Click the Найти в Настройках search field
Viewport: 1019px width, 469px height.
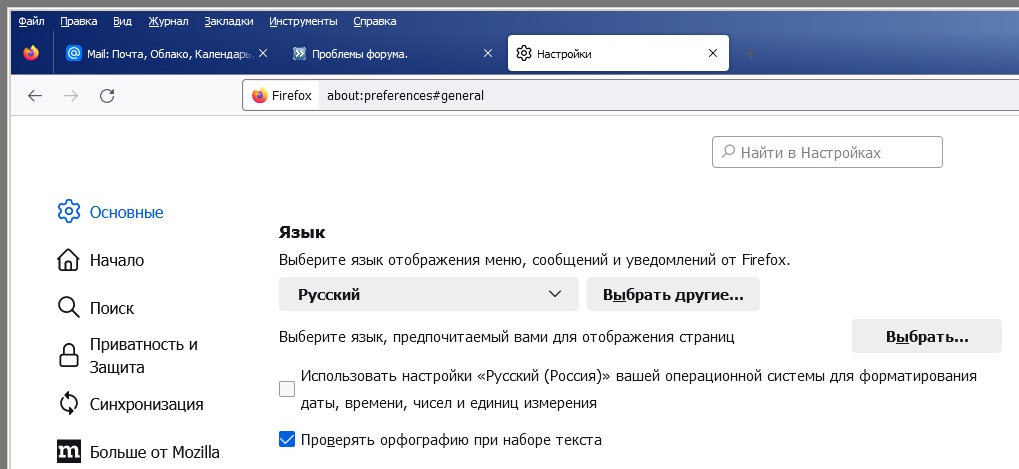pyautogui.click(x=827, y=152)
